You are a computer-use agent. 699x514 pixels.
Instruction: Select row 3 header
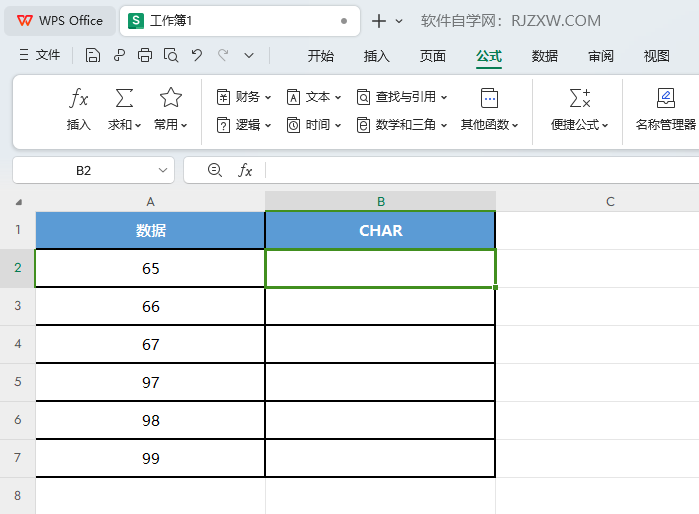tap(17, 306)
